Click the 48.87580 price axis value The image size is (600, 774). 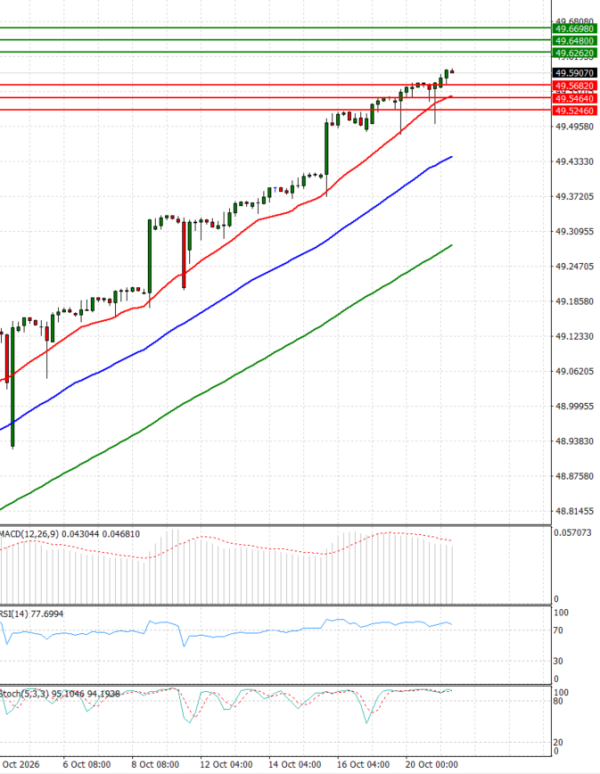pos(574,476)
